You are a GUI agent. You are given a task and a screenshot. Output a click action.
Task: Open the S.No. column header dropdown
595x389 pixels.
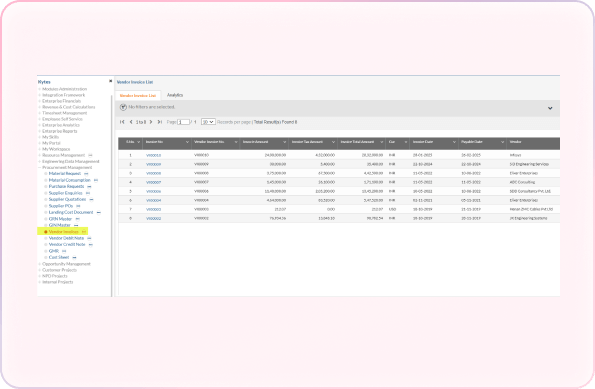click(x=139, y=142)
